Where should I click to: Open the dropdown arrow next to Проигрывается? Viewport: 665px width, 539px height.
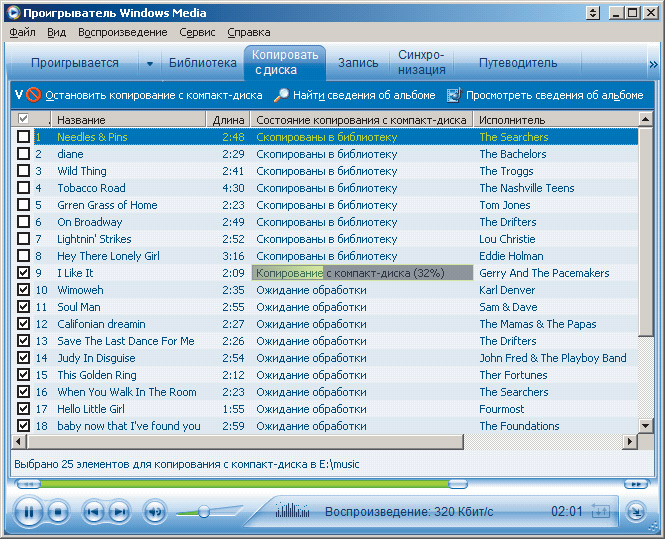click(150, 64)
